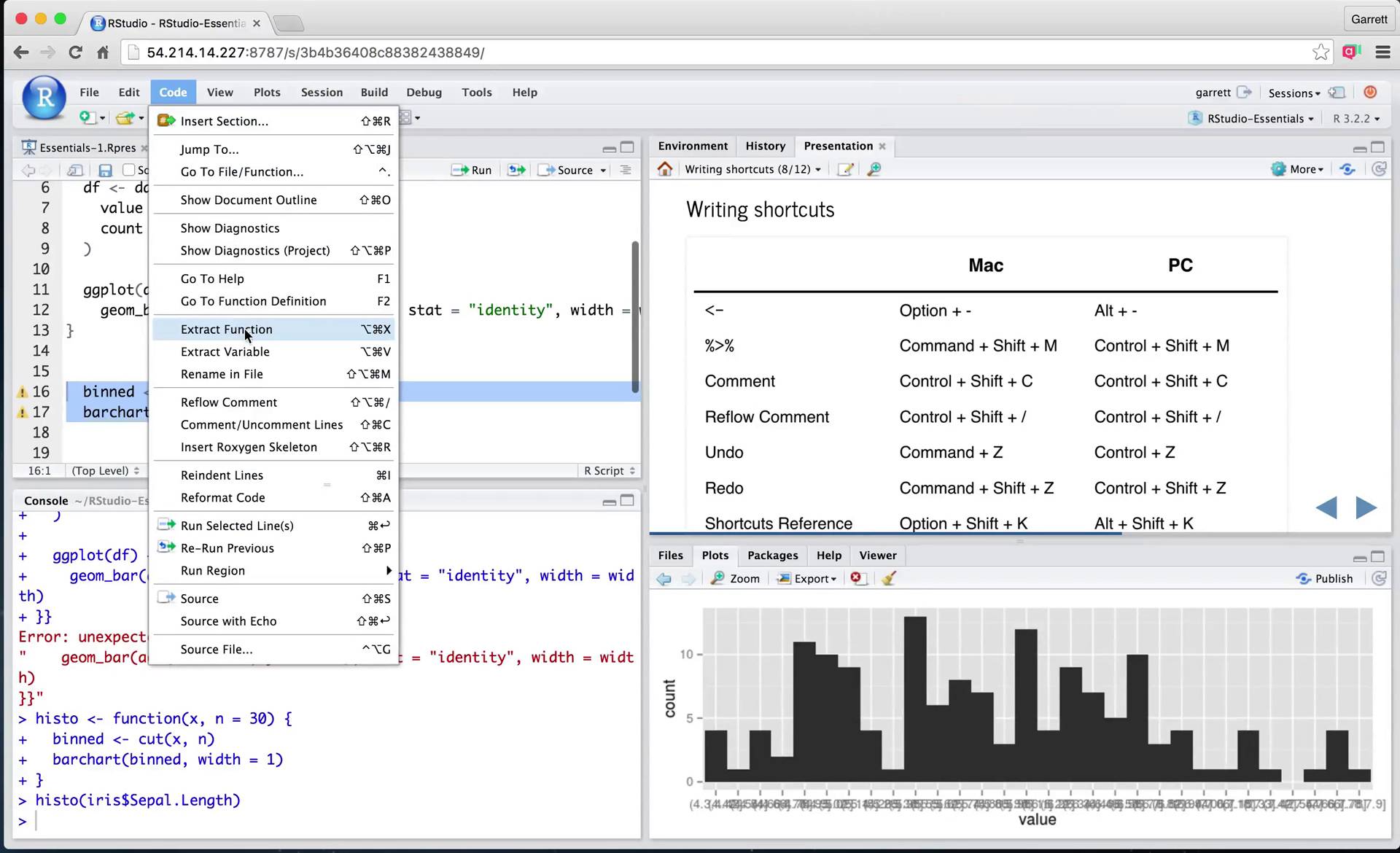Screen dimensions: 1400x853
Task: Click the Zoom plot magnifier button
Action: click(x=735, y=578)
